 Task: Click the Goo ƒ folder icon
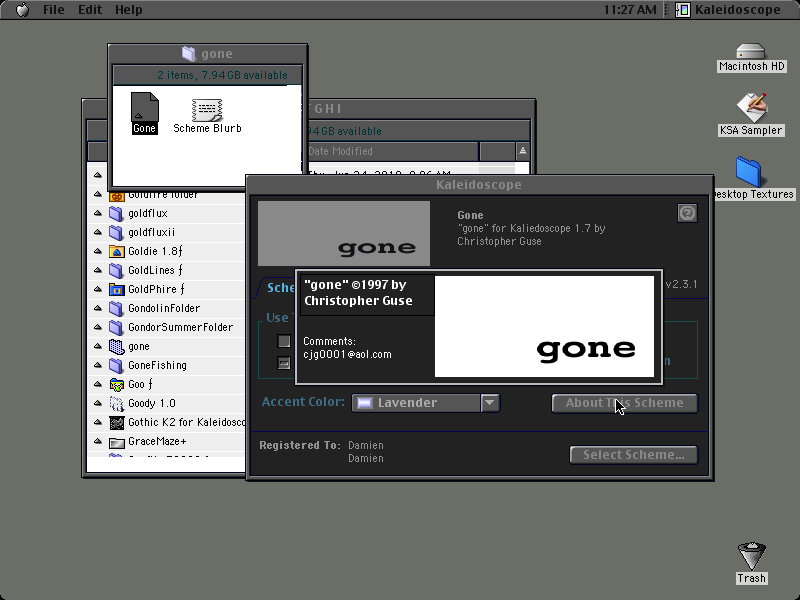116,384
